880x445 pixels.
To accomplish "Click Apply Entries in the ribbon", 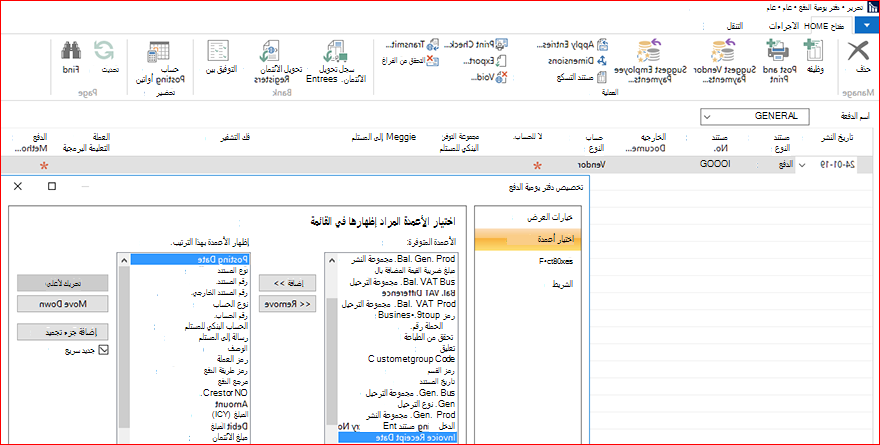I will click(572, 44).
